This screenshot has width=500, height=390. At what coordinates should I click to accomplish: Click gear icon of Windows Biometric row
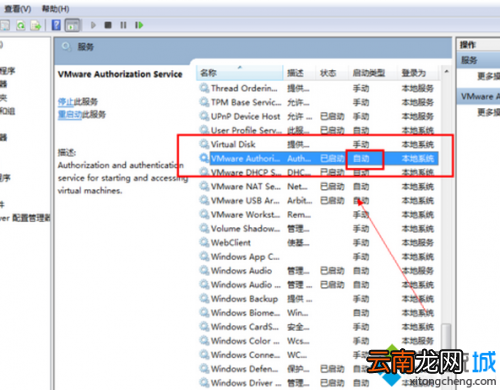pos(204,312)
